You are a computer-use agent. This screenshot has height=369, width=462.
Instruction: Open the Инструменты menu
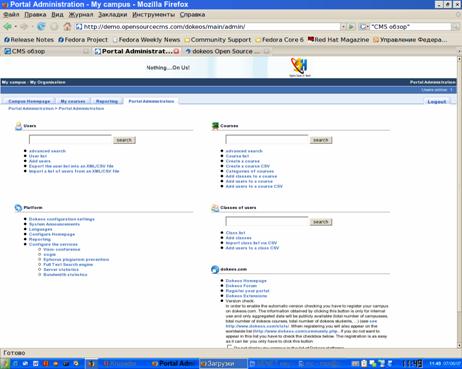coord(153,15)
